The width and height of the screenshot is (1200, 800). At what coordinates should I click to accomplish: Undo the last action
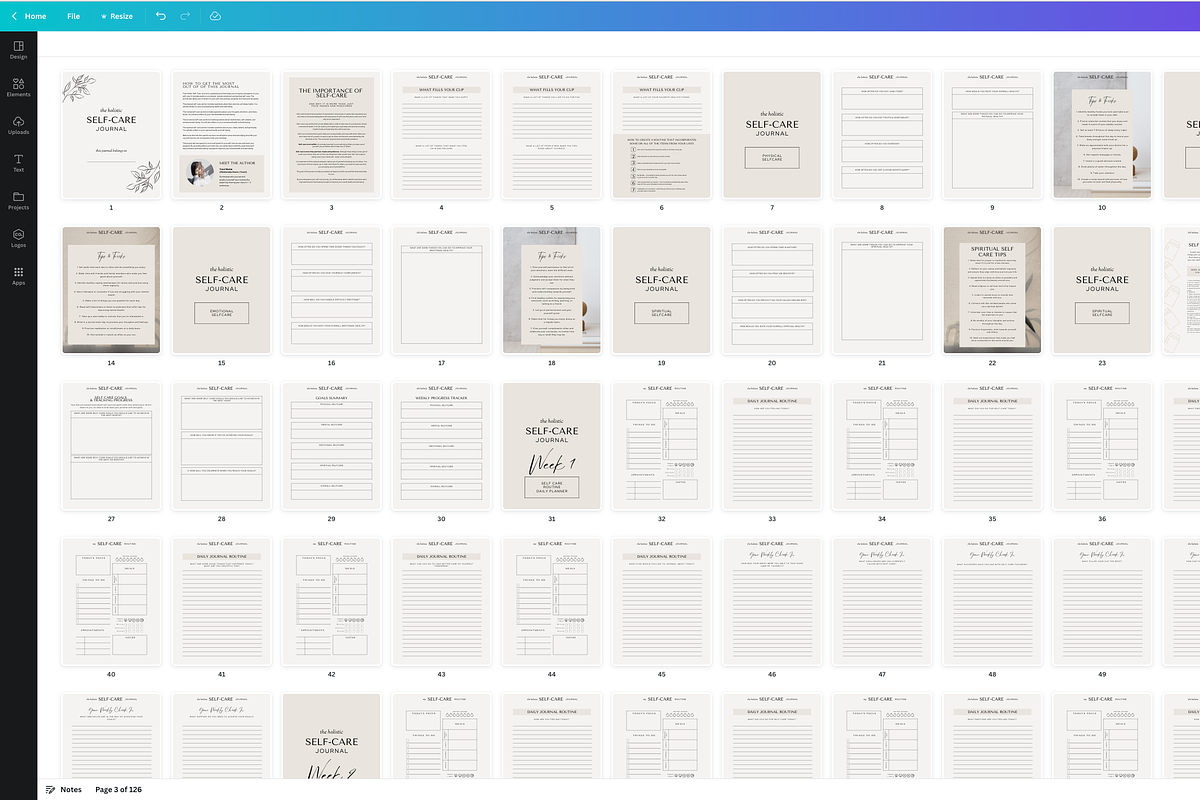pos(160,16)
